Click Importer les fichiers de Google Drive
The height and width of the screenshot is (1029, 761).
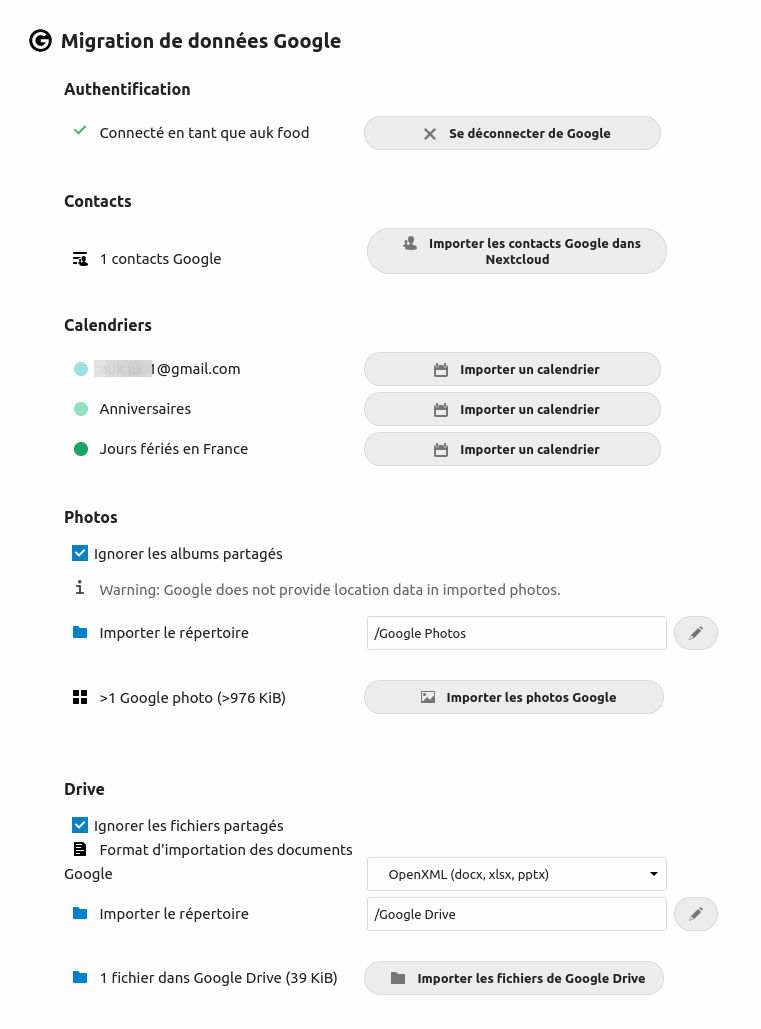tap(514, 978)
